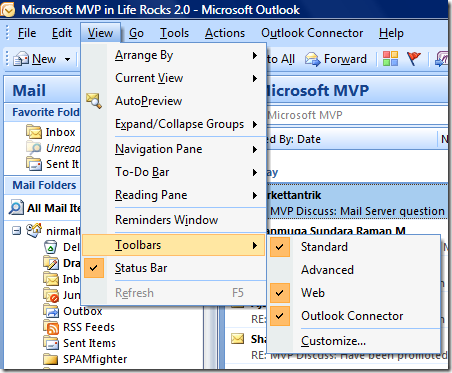
Task: Click the Favorite Folders header
Action: (x=43, y=112)
